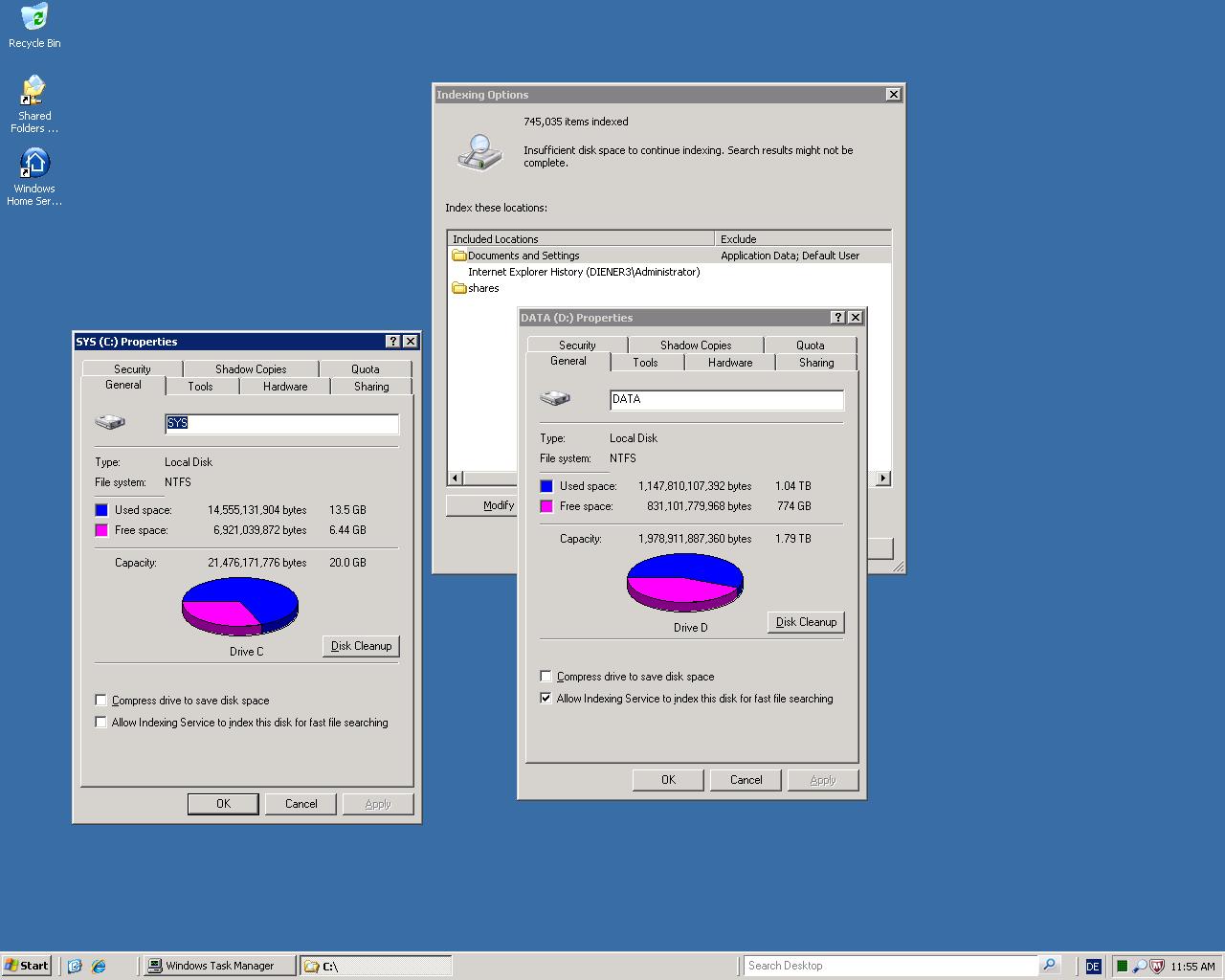Open the Windows Home Server icon

pyautogui.click(x=34, y=164)
